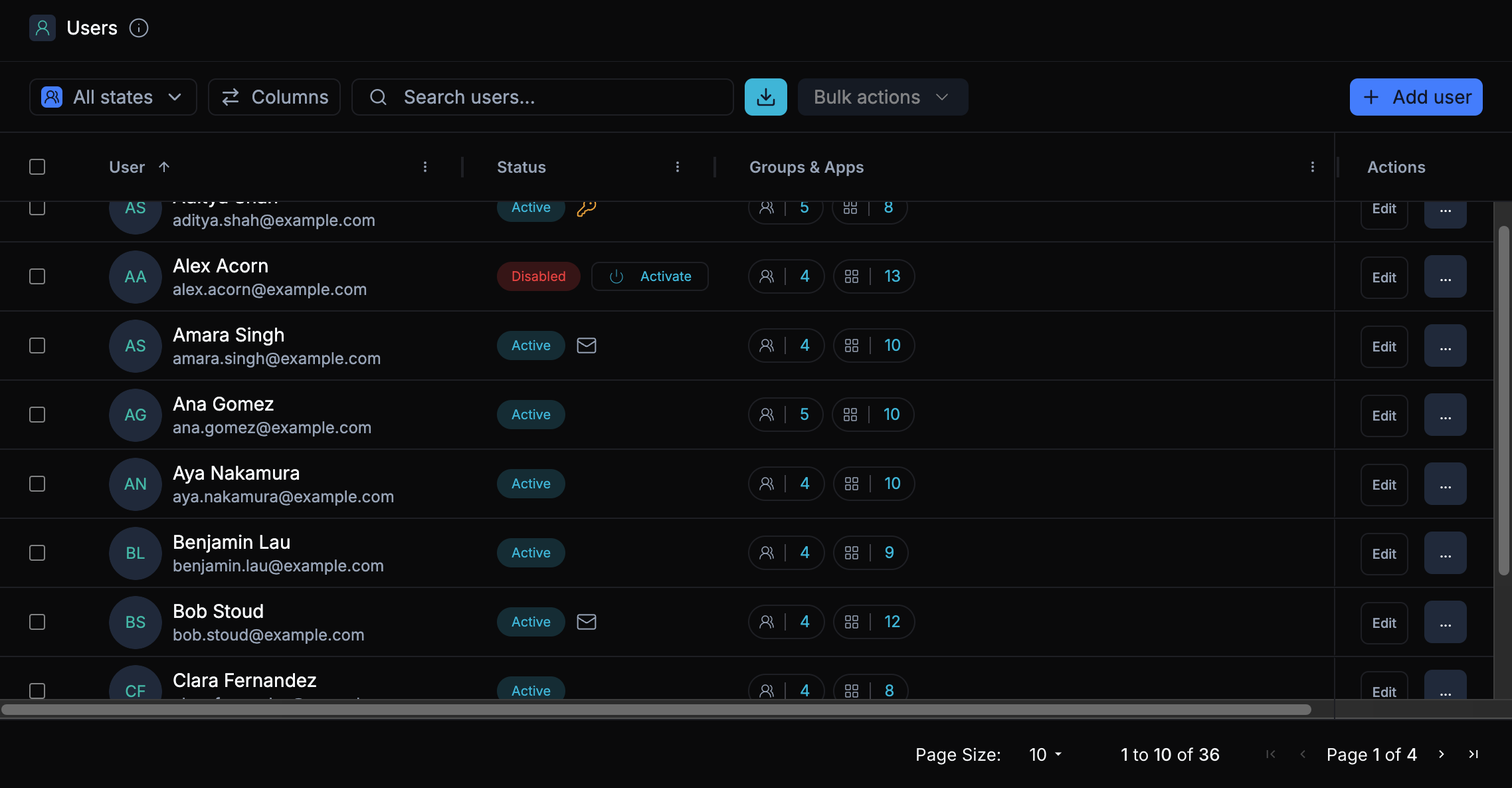Jump to last page arrow

[1473, 754]
